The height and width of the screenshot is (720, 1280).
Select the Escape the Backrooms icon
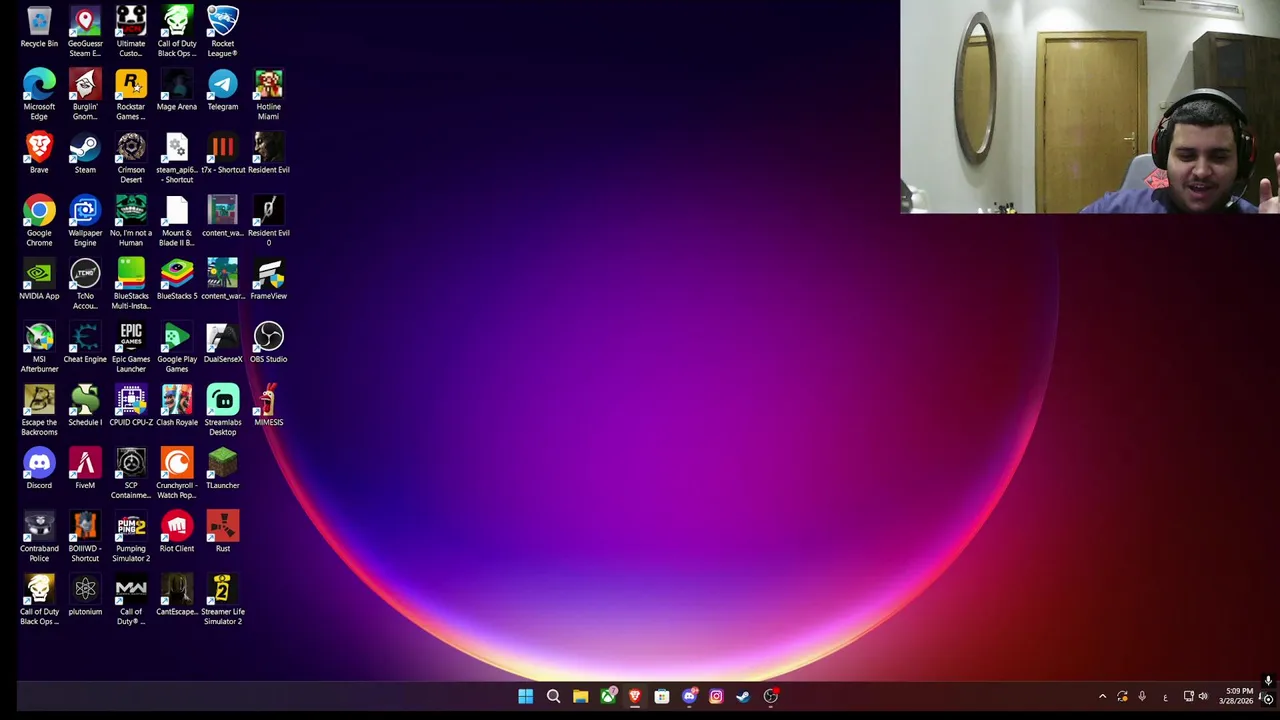(39, 409)
